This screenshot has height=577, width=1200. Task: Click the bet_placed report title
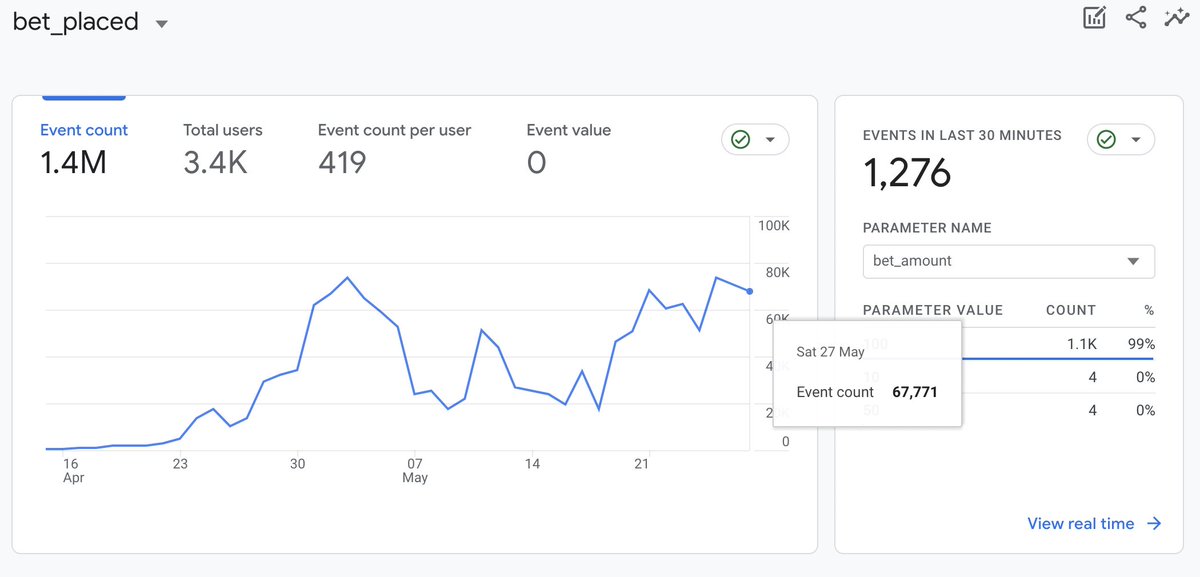pos(76,22)
